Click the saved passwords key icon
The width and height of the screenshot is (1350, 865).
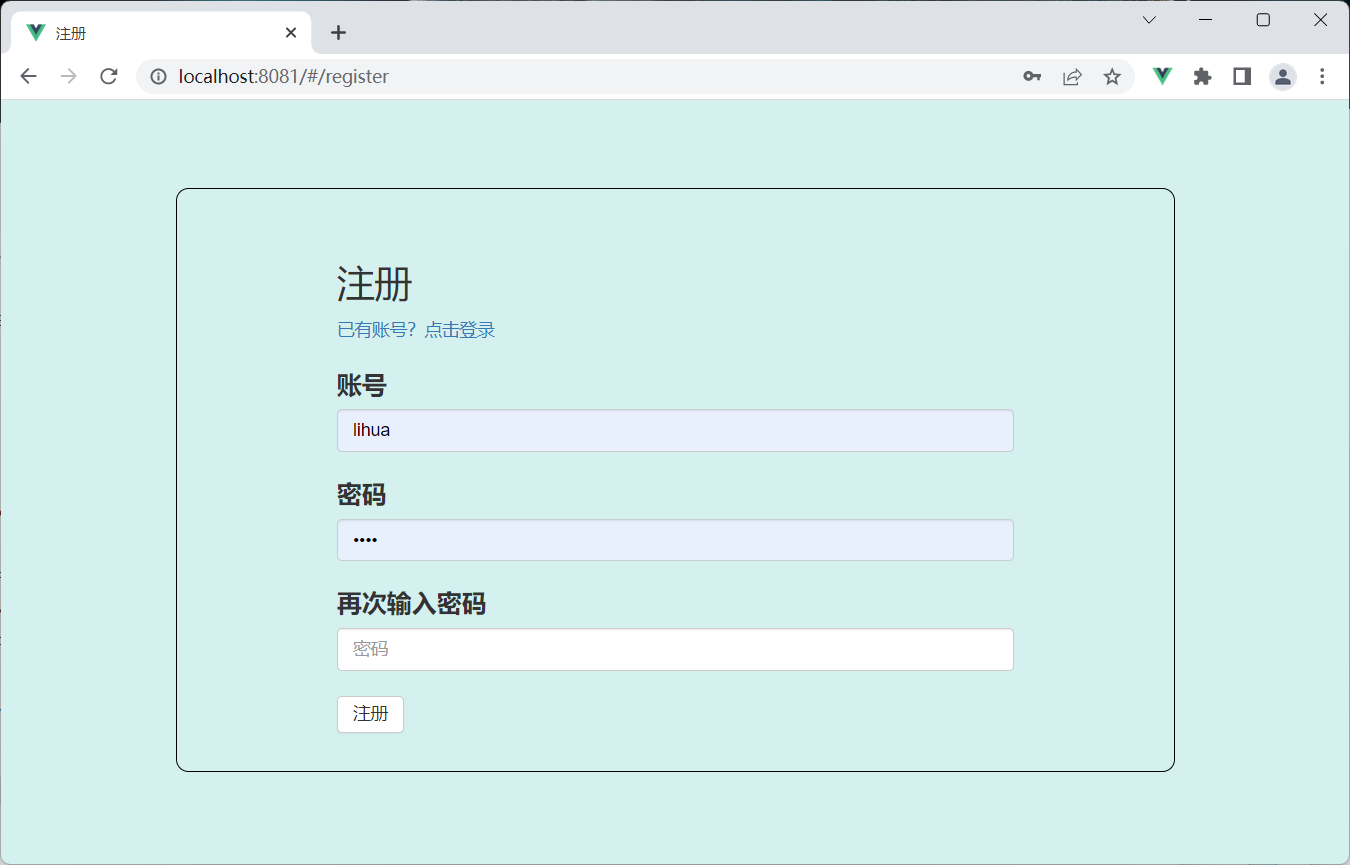tap(1032, 76)
